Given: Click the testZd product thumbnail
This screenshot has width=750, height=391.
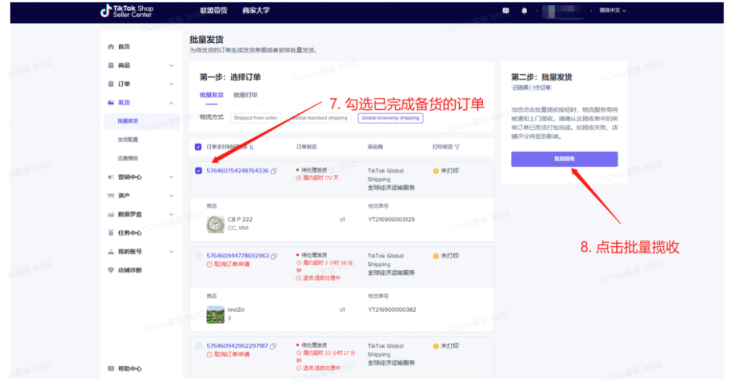Looking at the screenshot, I should click(x=215, y=314).
